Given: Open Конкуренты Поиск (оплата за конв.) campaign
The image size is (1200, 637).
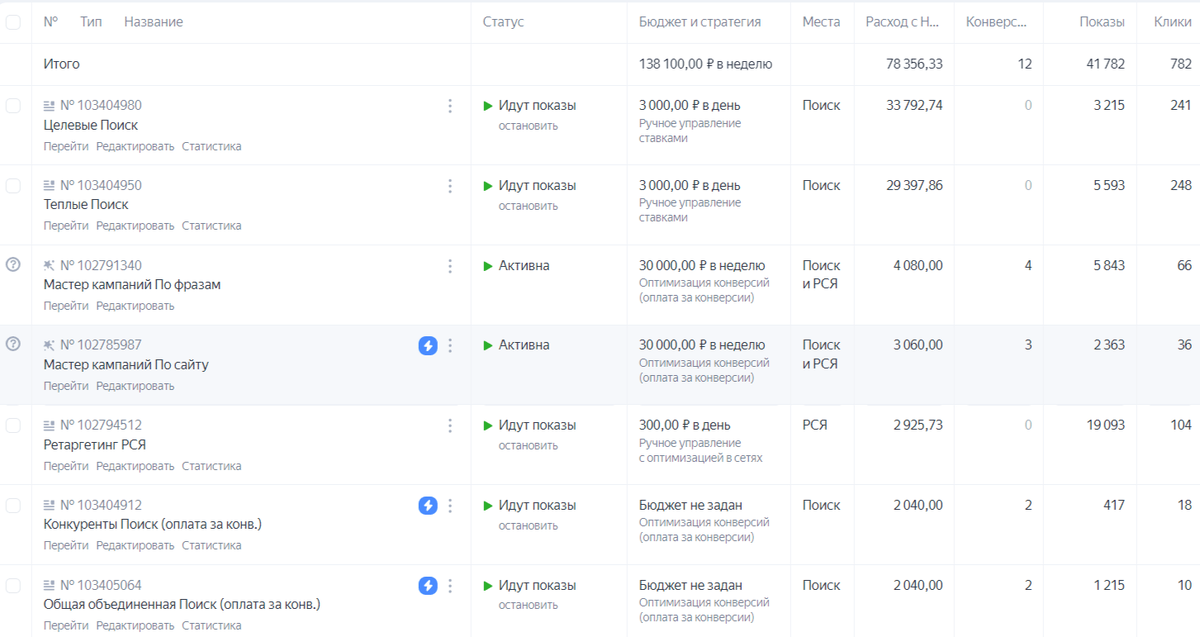Looking at the screenshot, I should pos(153,525).
